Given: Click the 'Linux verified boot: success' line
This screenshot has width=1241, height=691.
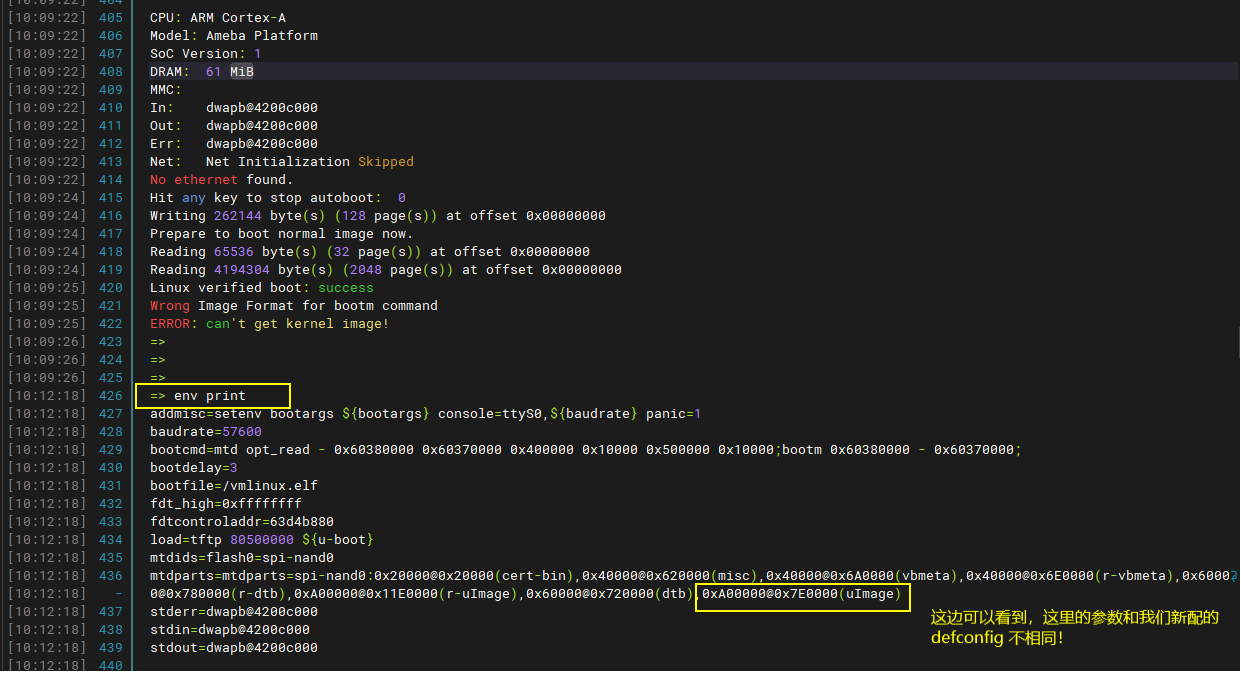Looking at the screenshot, I should pos(261,288).
